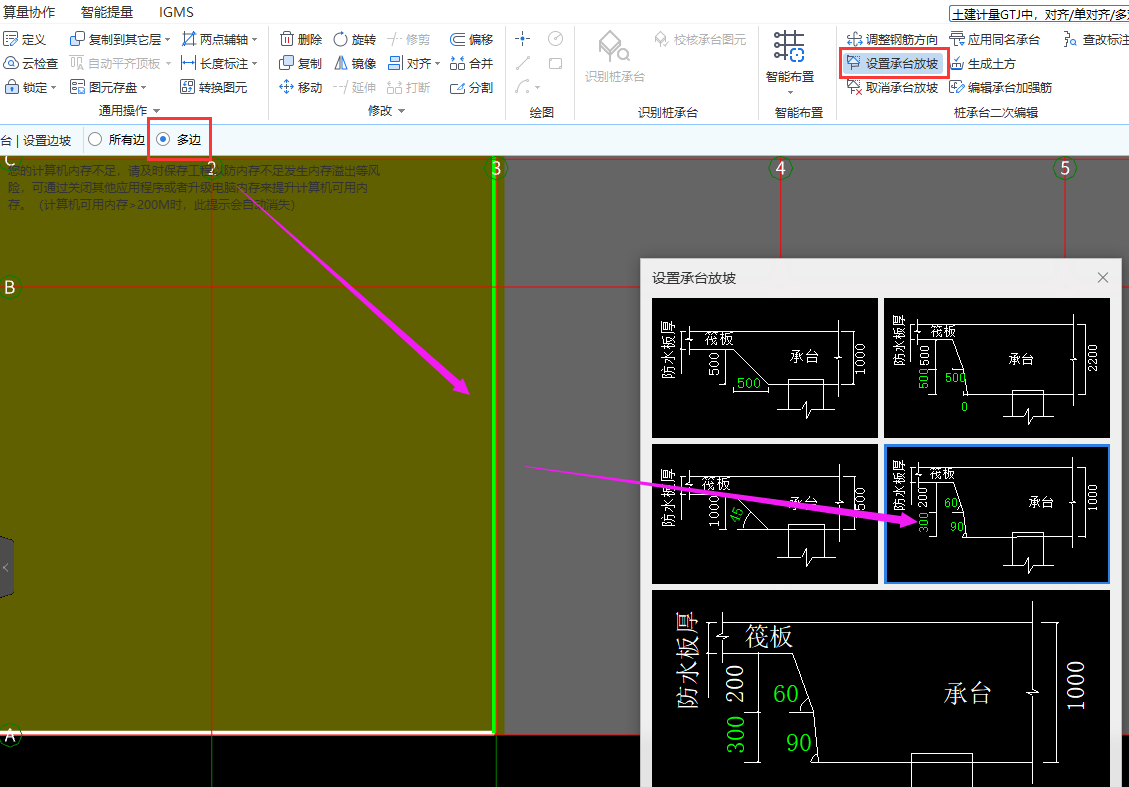
Task: Edit the 60 angle value in preview
Action: tap(786, 693)
